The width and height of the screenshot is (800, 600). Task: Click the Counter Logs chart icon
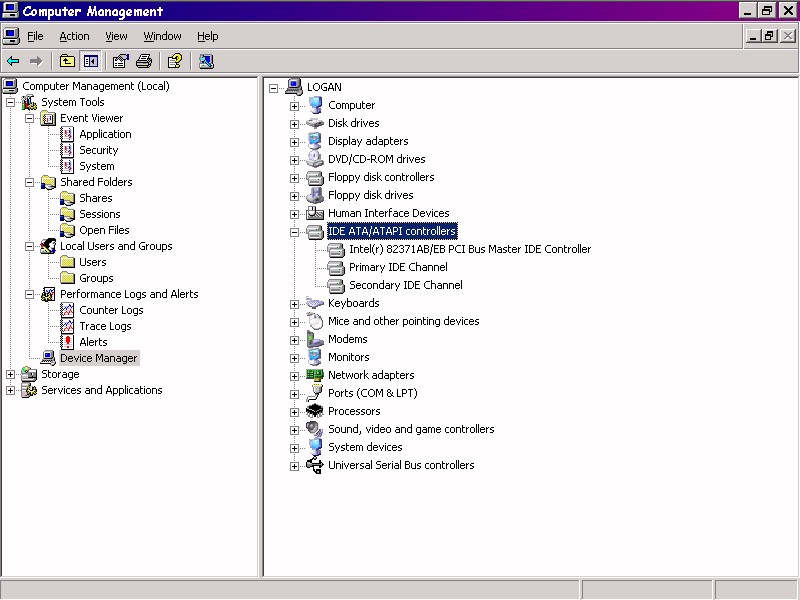tap(67, 310)
